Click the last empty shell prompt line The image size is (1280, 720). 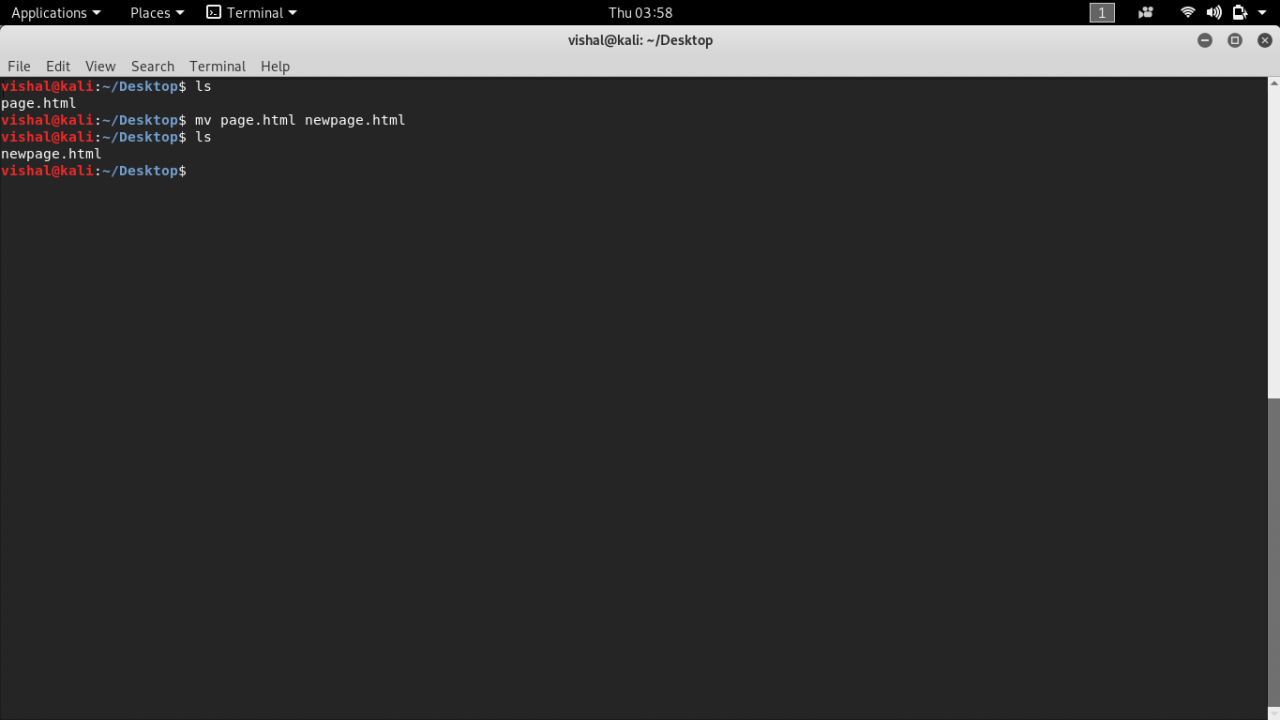pyautogui.click(x=94, y=171)
